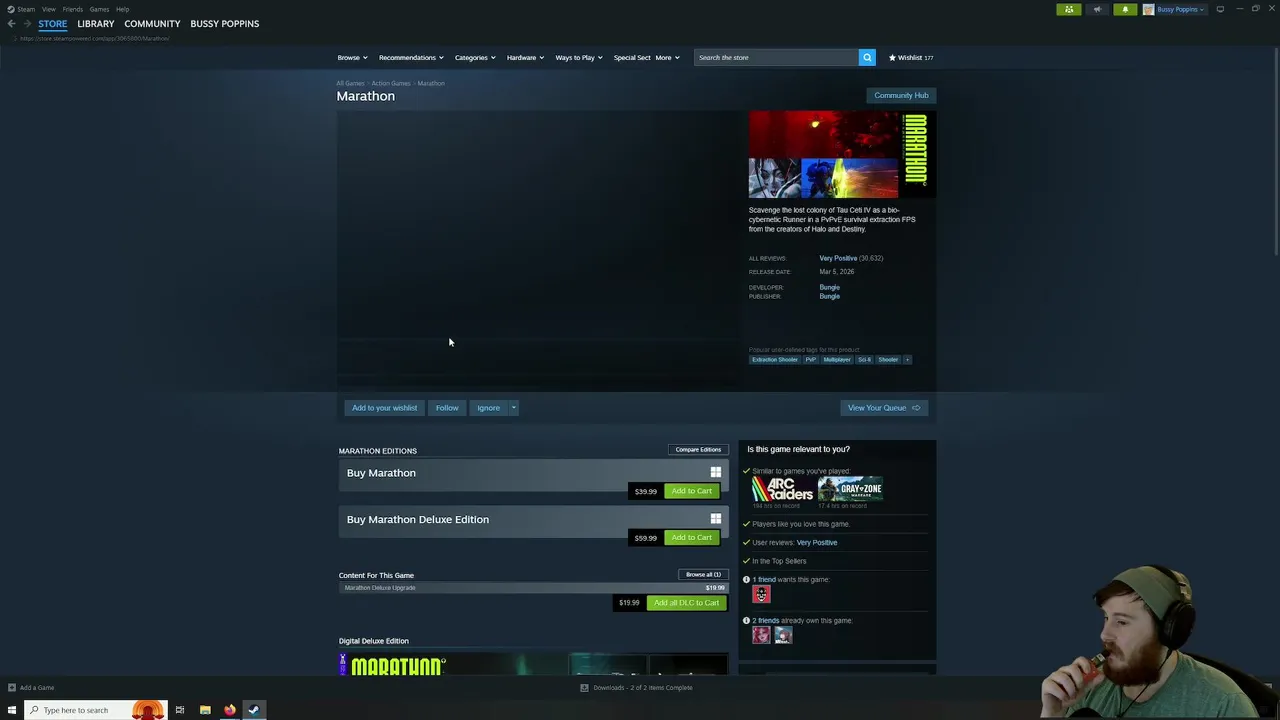This screenshot has height=720, width=1280.
Task: Add all DLC to Cart
Action: click(686, 603)
